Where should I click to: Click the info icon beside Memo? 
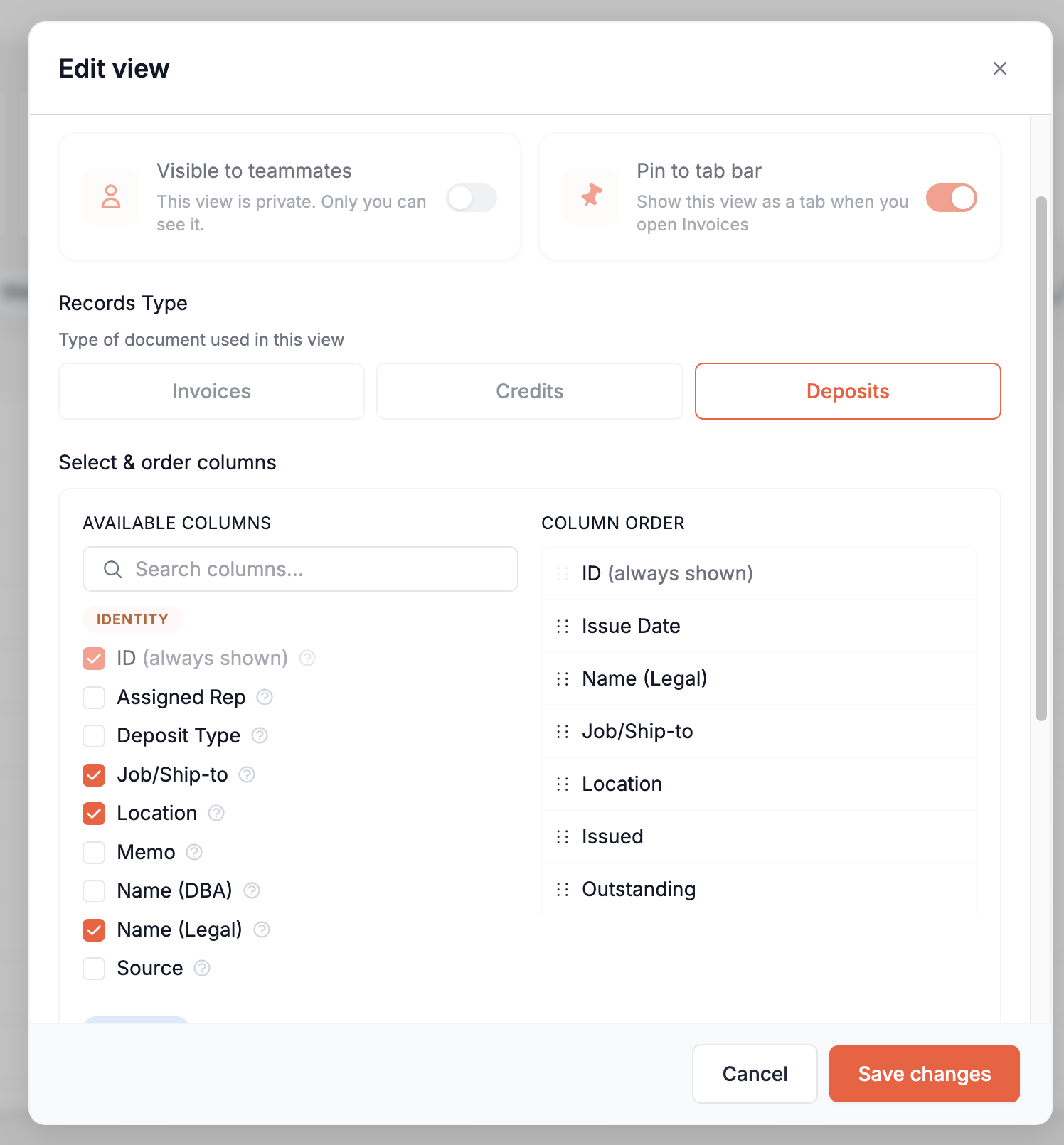[194, 852]
